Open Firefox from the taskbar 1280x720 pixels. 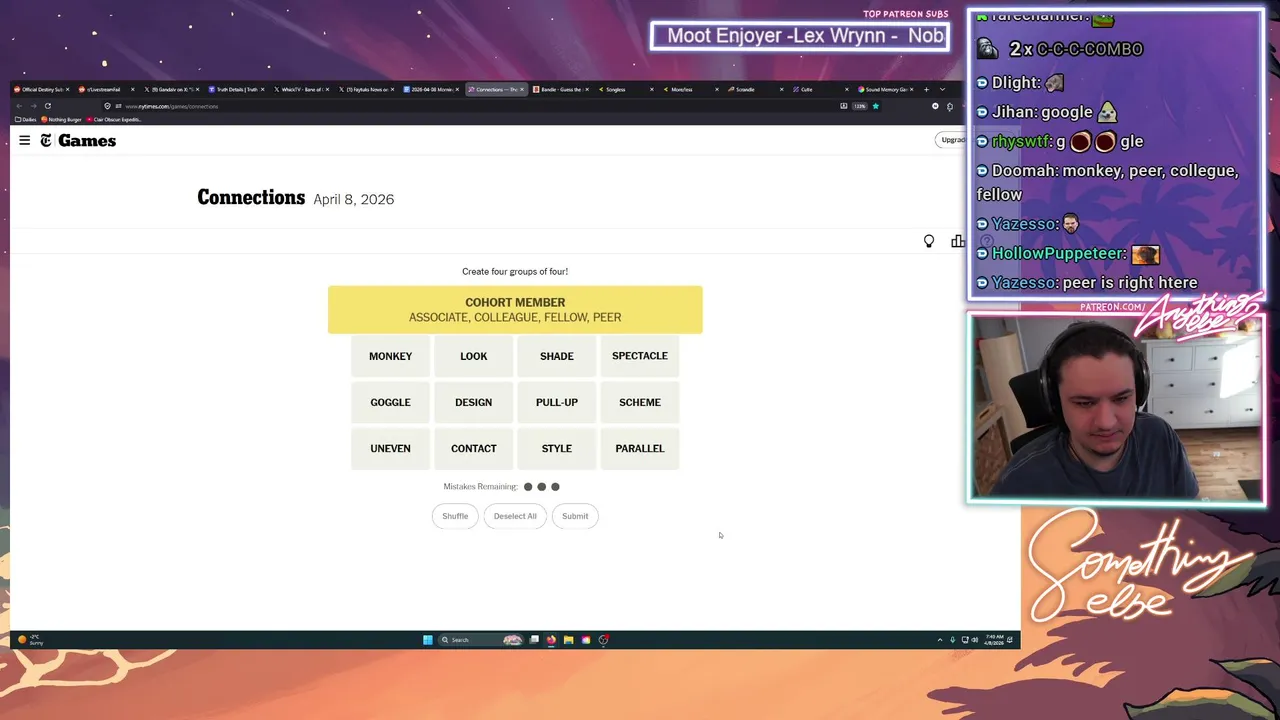[551, 640]
